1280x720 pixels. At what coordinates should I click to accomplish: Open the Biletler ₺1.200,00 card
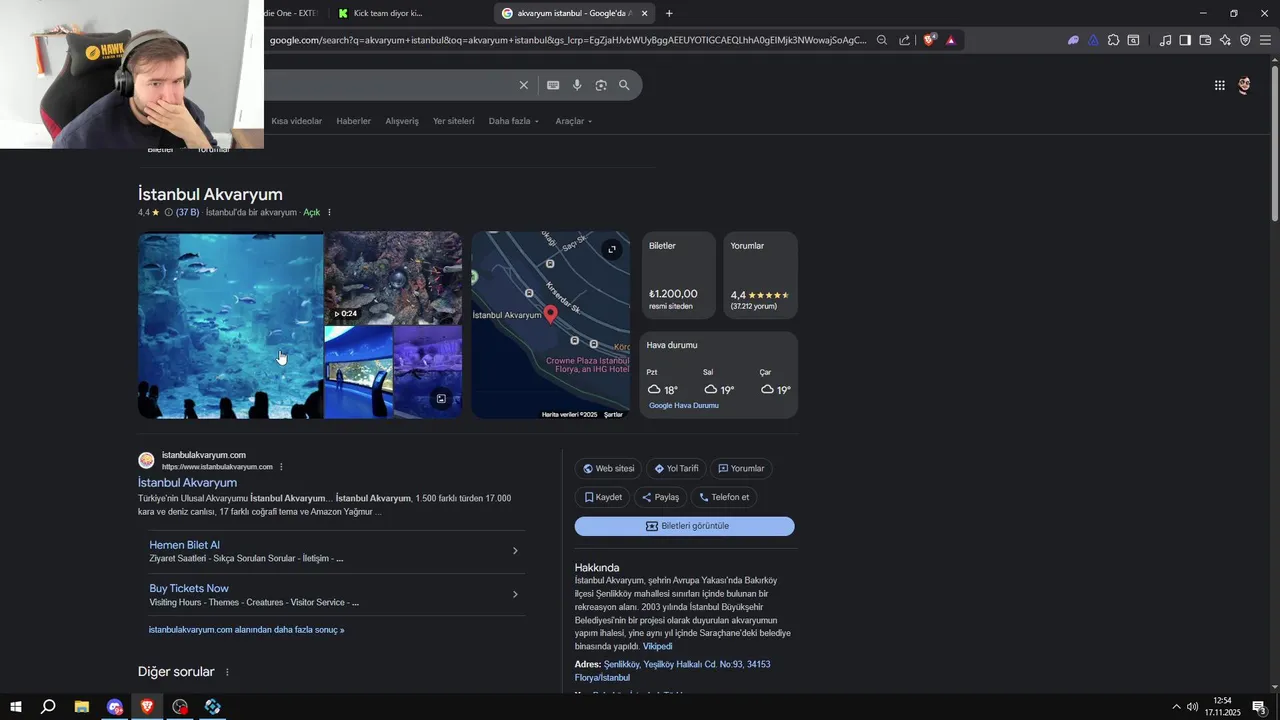click(x=679, y=275)
